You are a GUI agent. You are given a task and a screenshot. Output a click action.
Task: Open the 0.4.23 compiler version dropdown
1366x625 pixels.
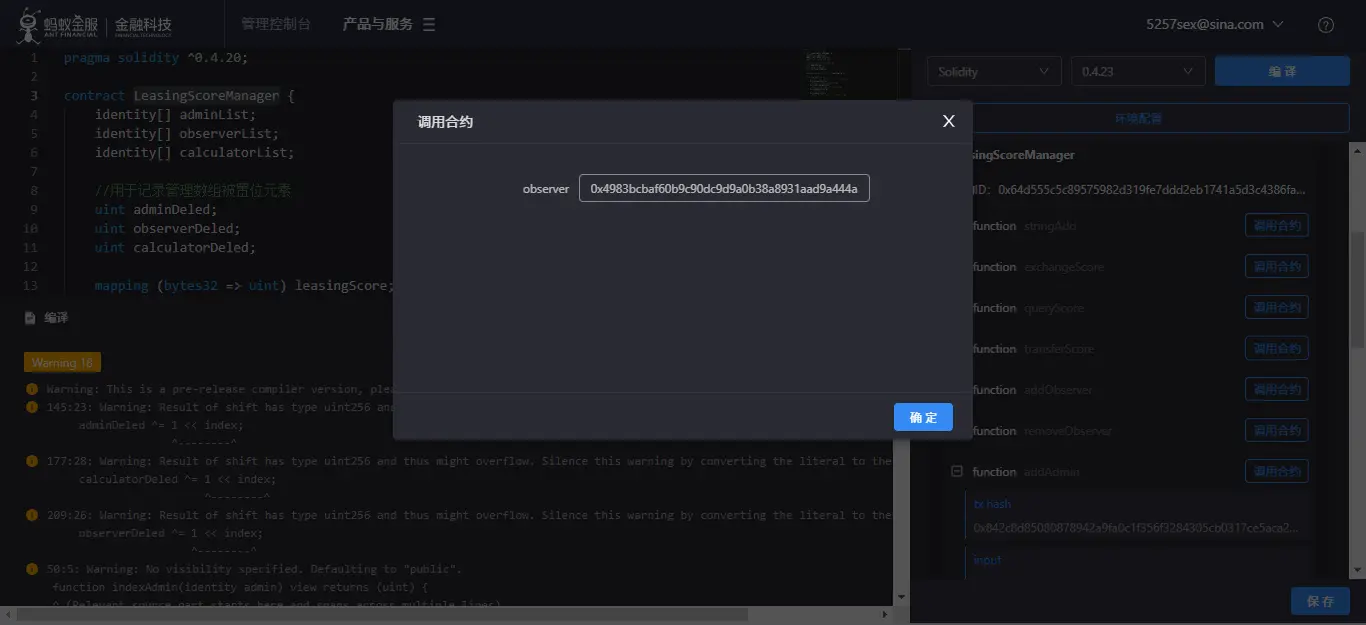coord(1137,71)
